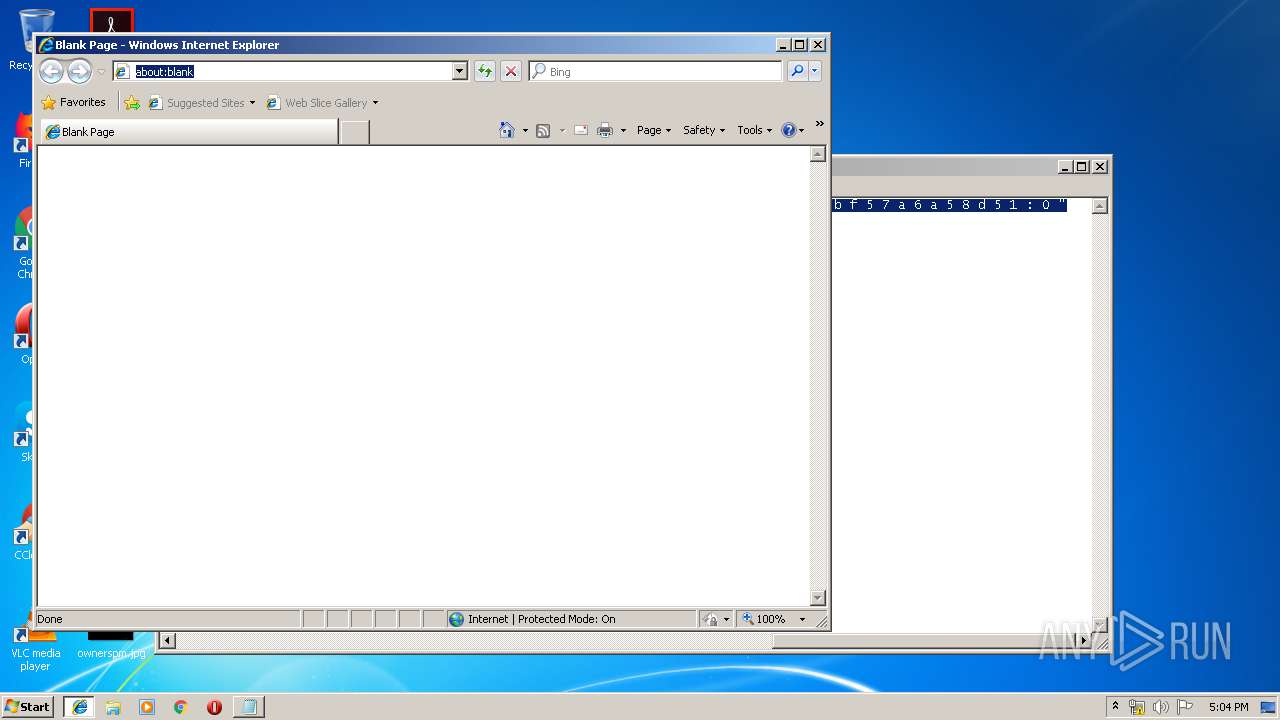Open the Safety menu
This screenshot has height=720, width=1280.
pyautogui.click(x=704, y=130)
